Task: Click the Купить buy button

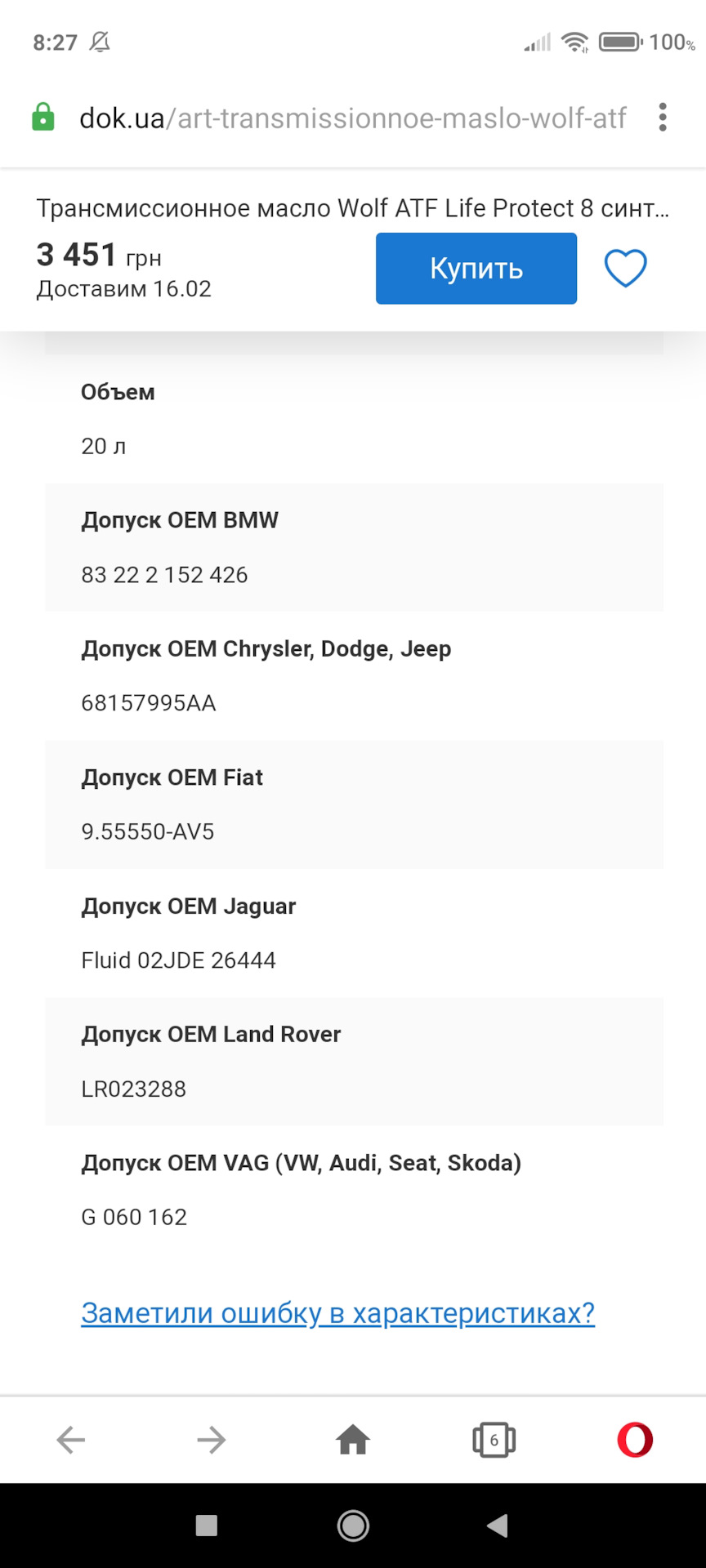Action: click(476, 269)
